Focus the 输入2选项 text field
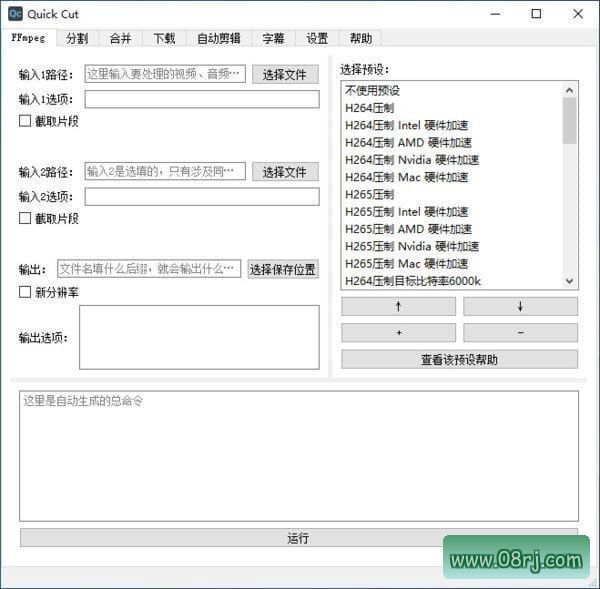The width and height of the screenshot is (600, 589). [x=202, y=196]
